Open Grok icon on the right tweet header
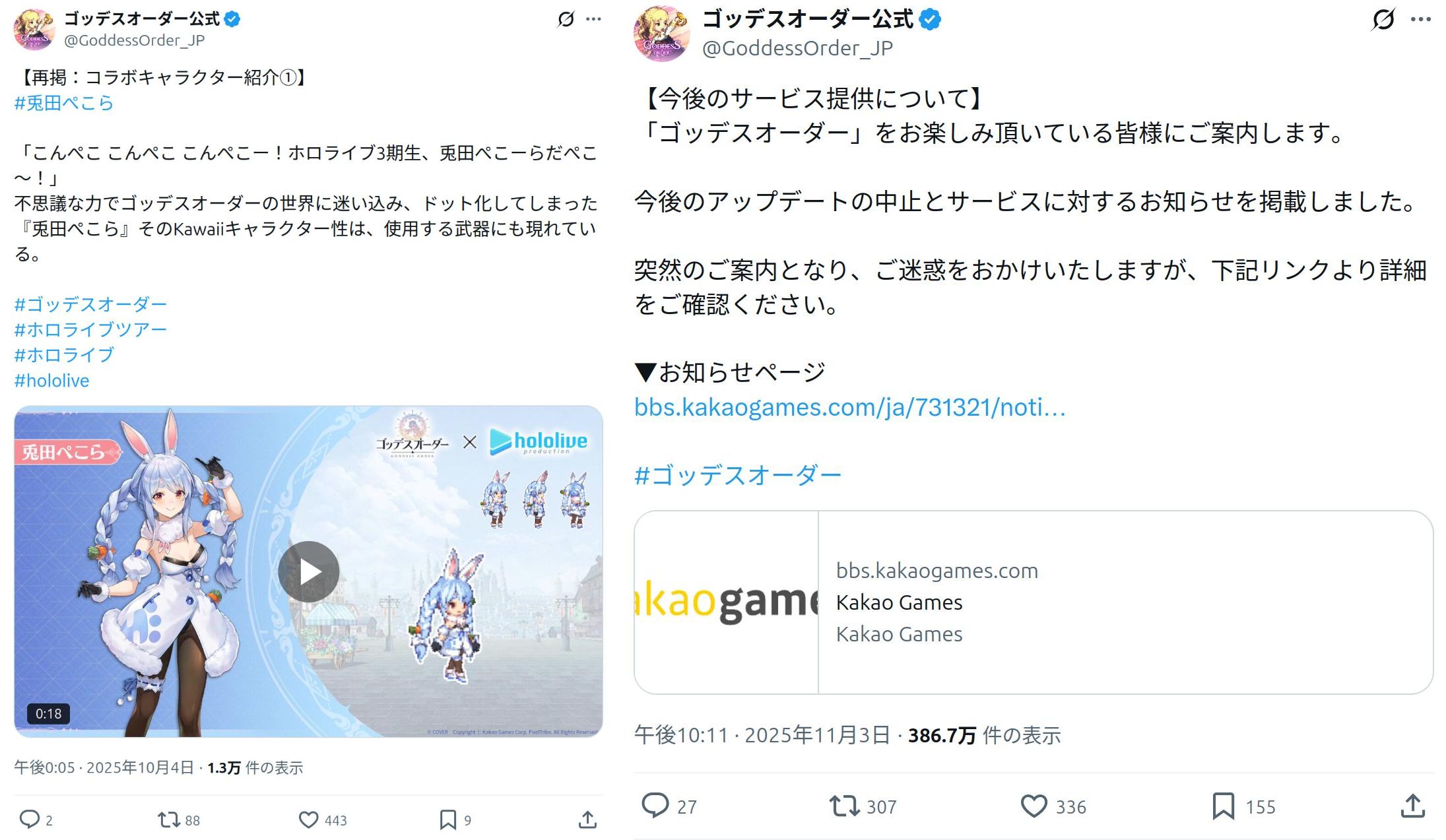 click(x=1383, y=19)
